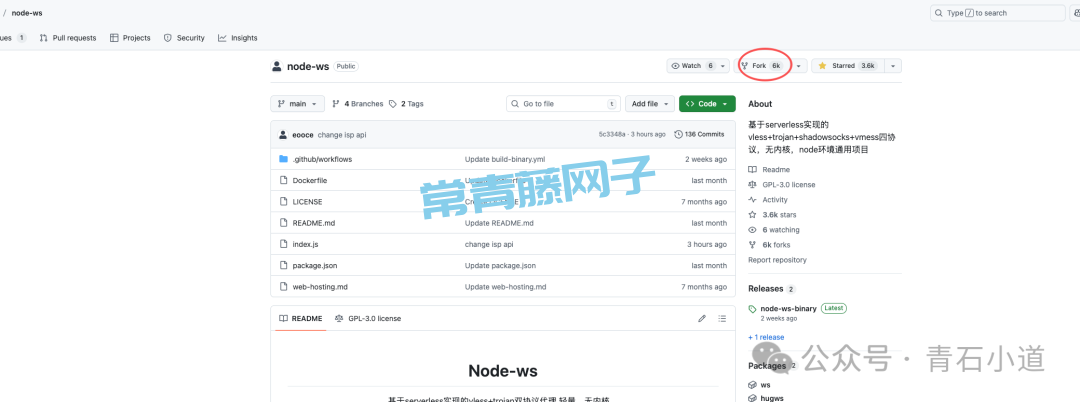Switch to the README tab
The image size is (1080, 402).
click(x=300, y=319)
